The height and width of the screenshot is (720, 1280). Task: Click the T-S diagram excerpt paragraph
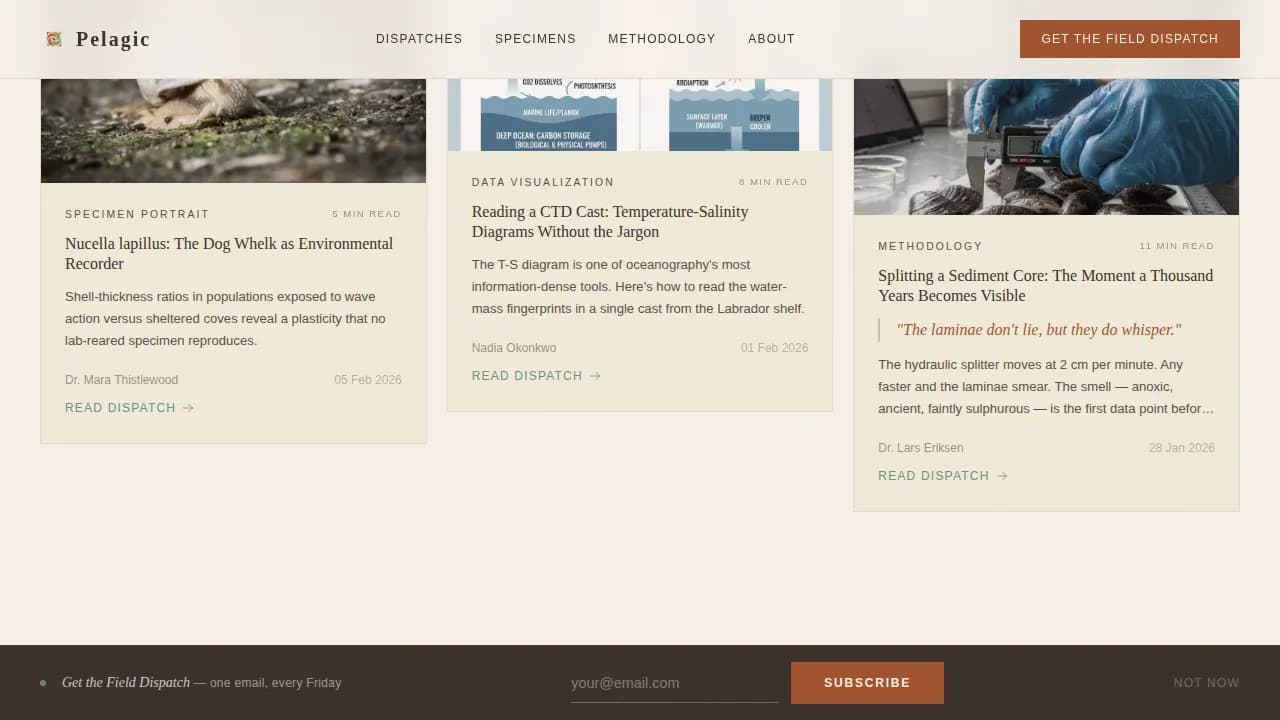(639, 287)
